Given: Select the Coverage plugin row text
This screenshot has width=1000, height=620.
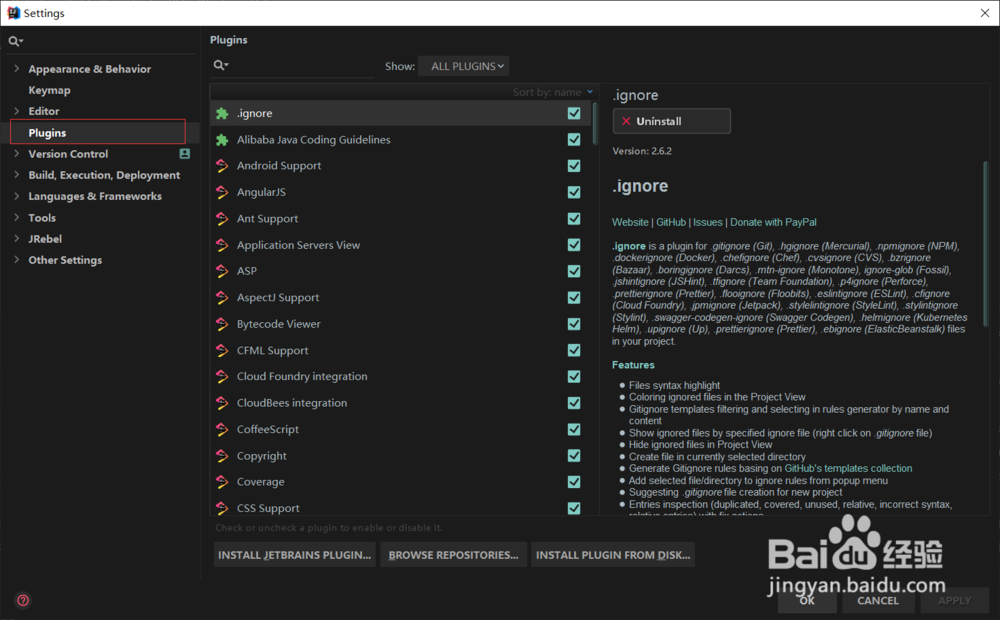Looking at the screenshot, I should tap(261, 482).
